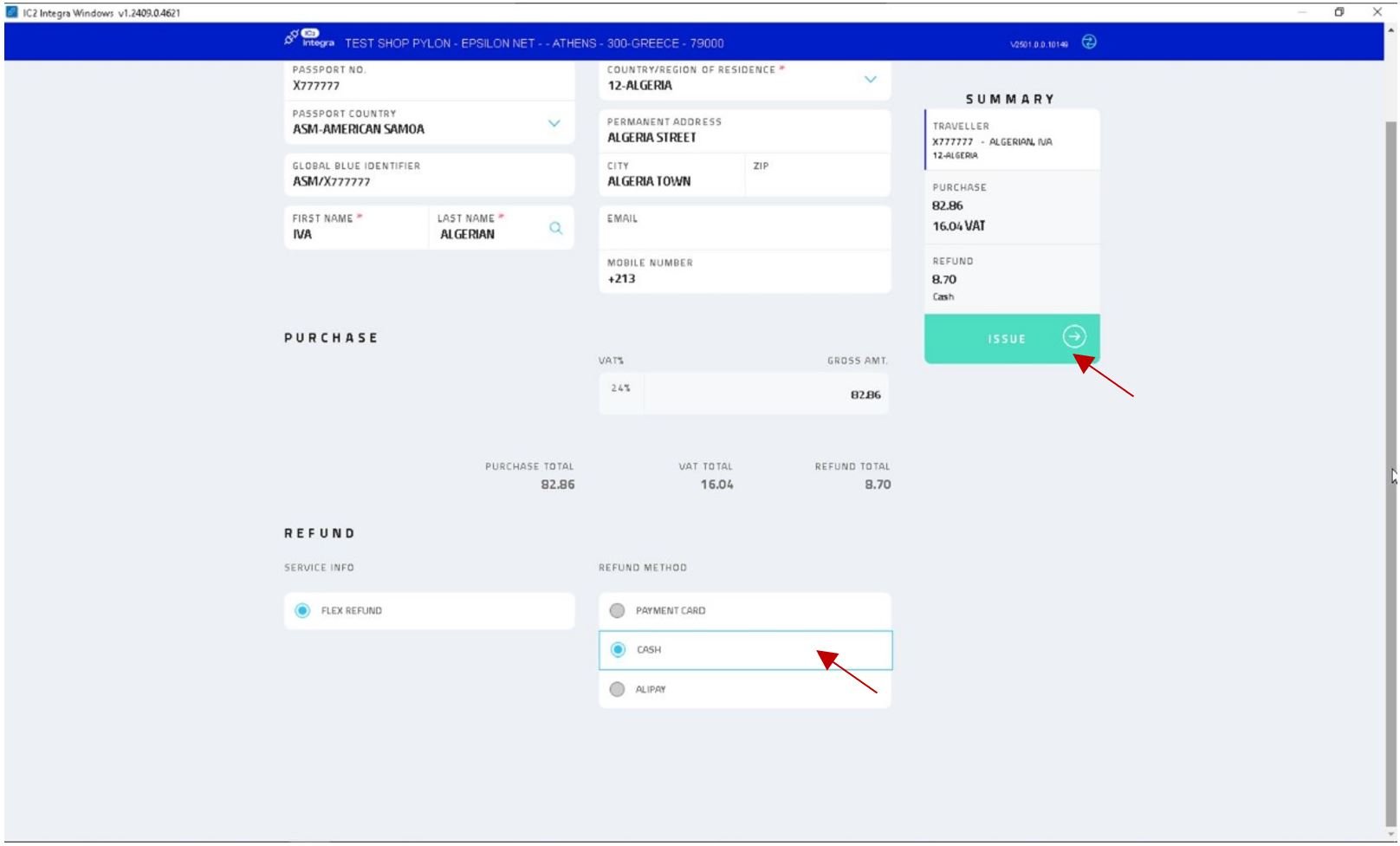This screenshot has height=846, width=1400.
Task: Open the Passport Country dropdown
Action: pos(554,123)
